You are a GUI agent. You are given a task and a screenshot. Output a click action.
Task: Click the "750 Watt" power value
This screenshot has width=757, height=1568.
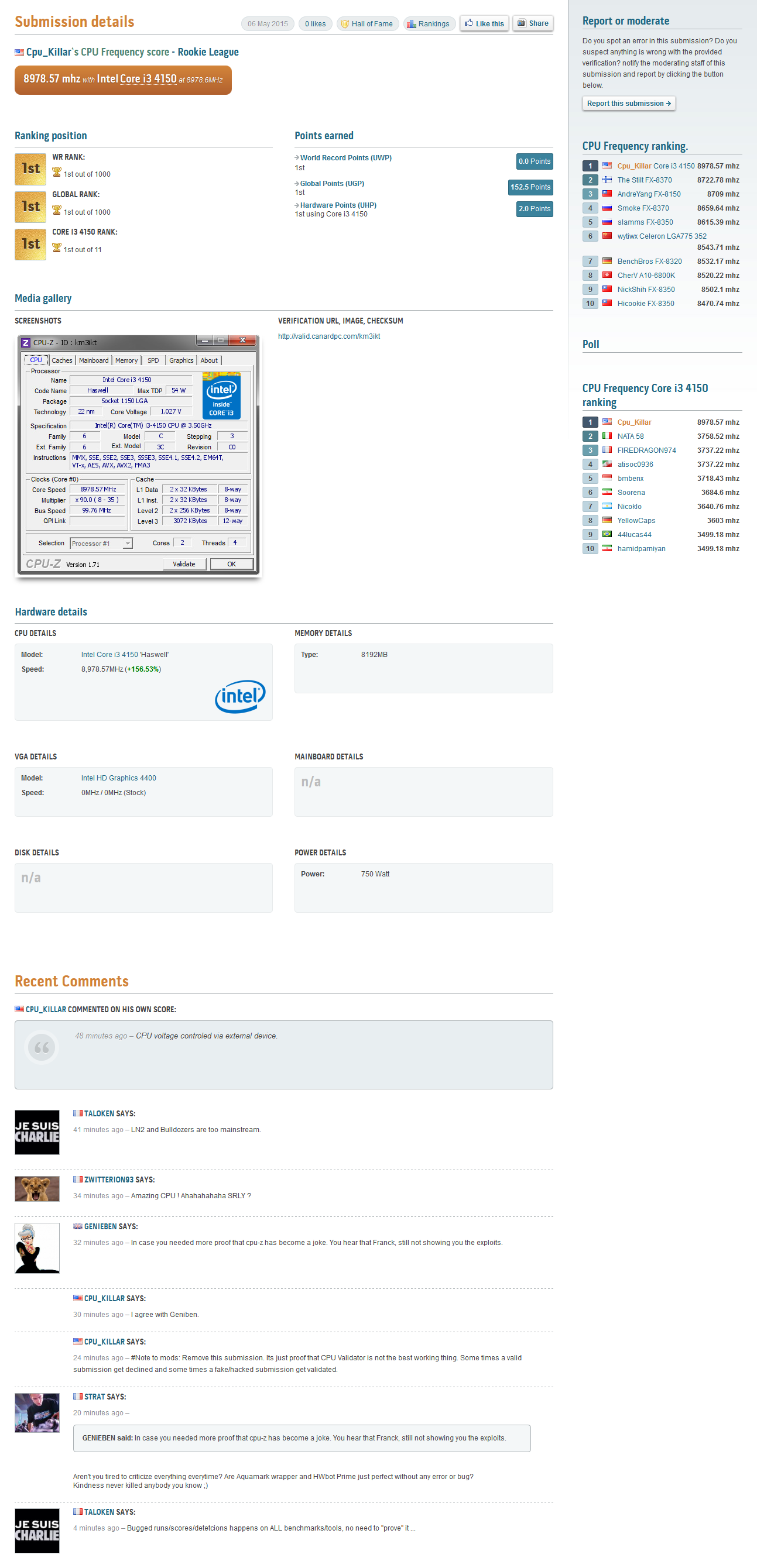point(375,874)
